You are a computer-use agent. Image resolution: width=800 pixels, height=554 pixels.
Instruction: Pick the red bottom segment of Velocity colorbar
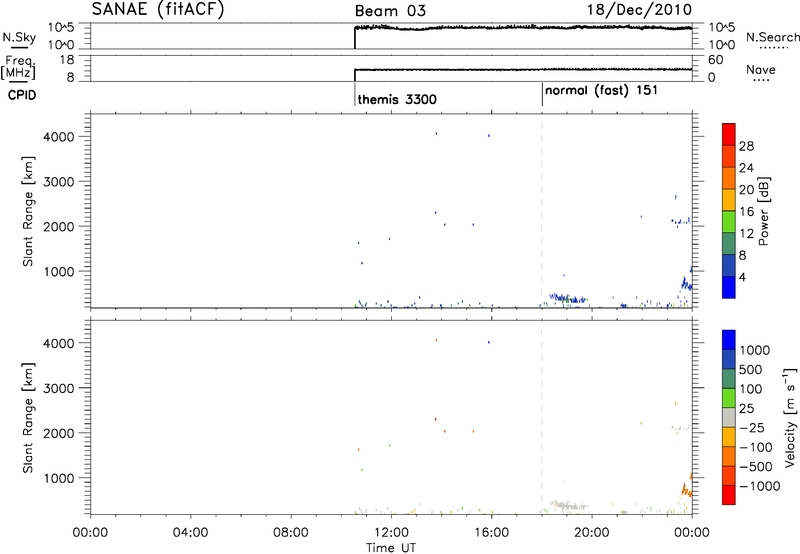(x=729, y=495)
